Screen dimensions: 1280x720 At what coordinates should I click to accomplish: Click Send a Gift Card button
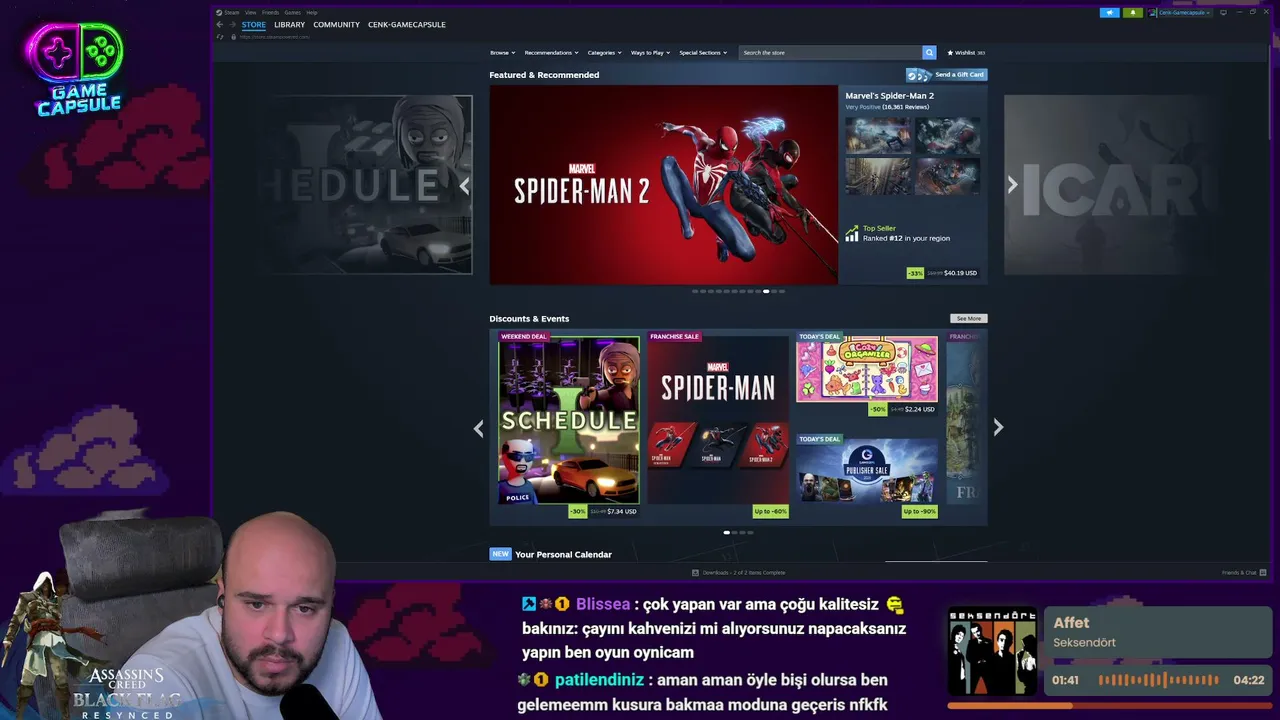pos(947,75)
